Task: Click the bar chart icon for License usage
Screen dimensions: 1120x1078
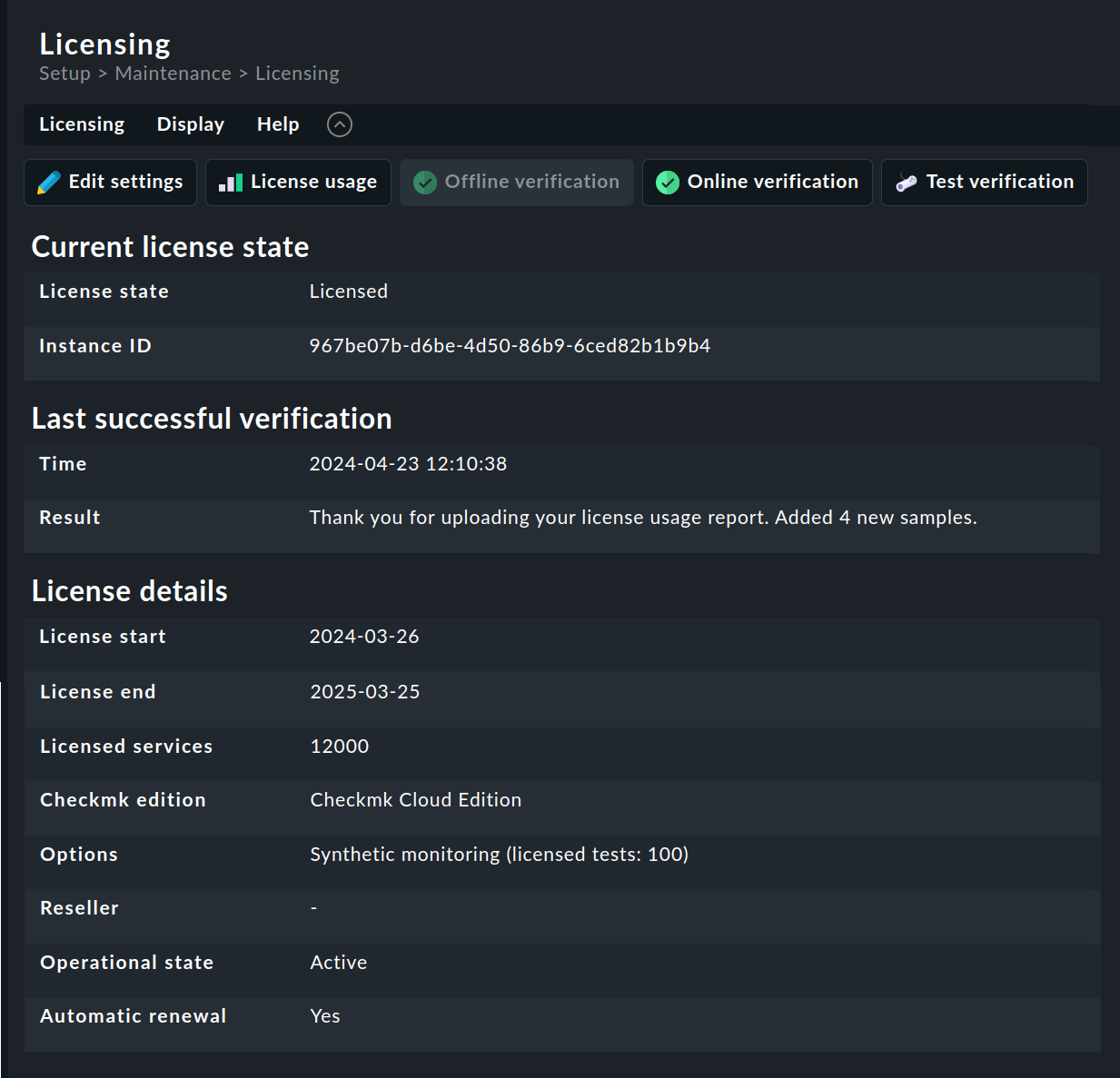Action: (x=231, y=183)
